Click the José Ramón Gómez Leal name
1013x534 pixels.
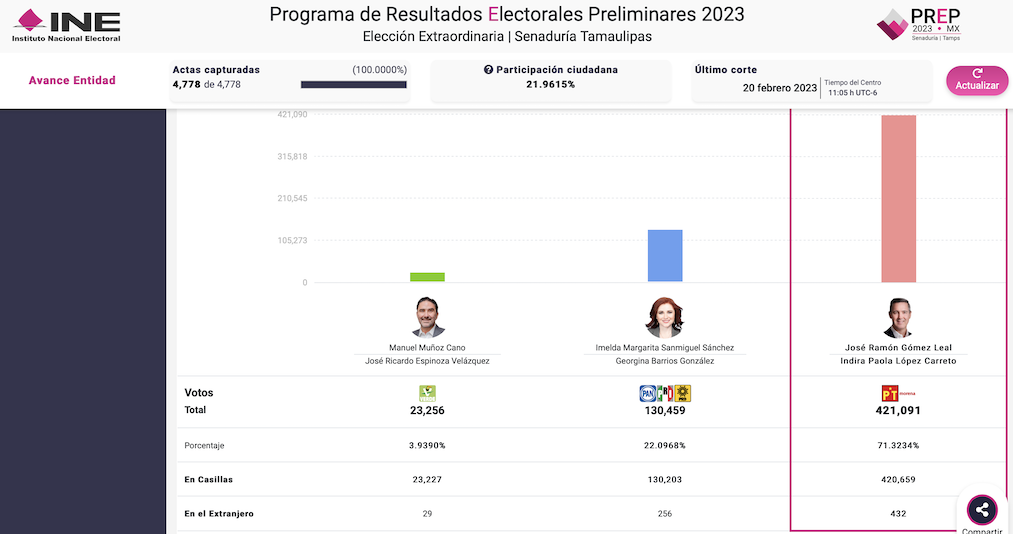(898, 348)
